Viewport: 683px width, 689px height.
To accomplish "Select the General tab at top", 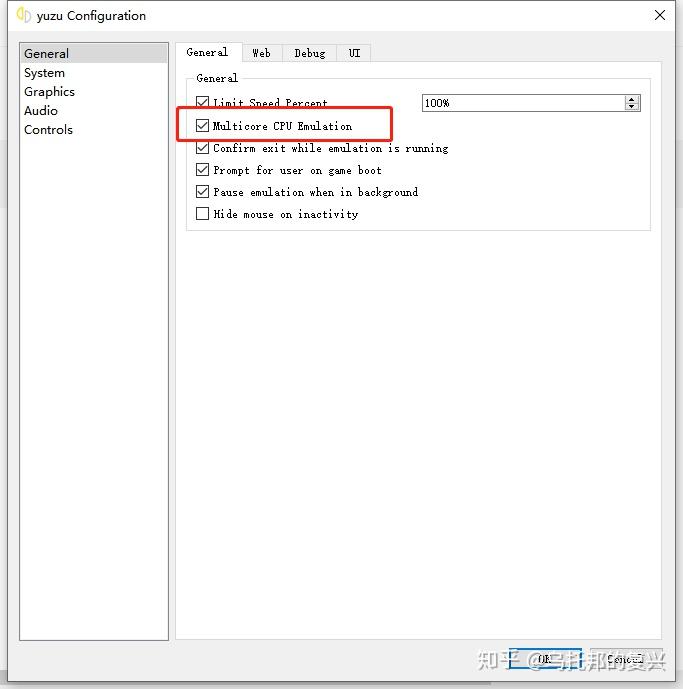I will (x=207, y=52).
